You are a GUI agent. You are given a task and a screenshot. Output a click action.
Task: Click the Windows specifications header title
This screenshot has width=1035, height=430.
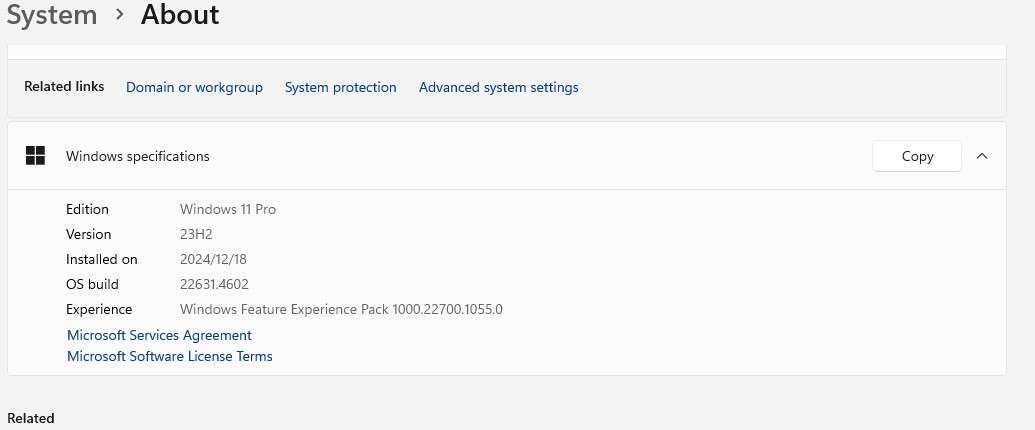(x=138, y=156)
